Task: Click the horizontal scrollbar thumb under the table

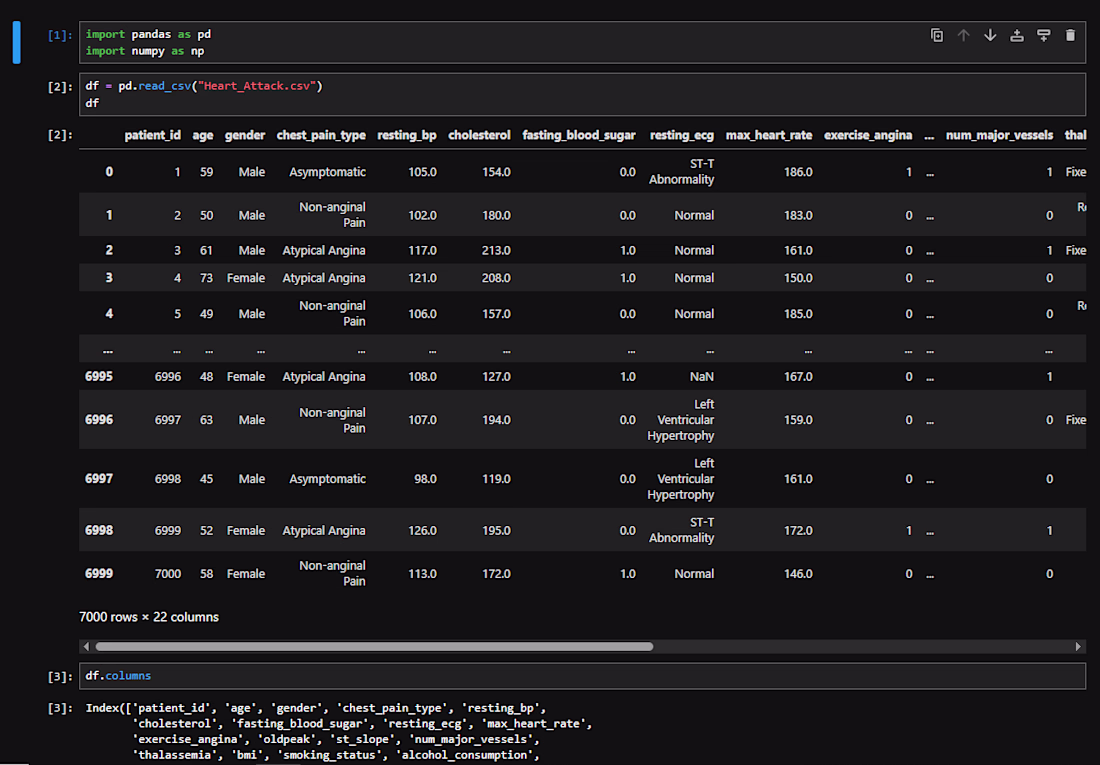Action: point(374,646)
